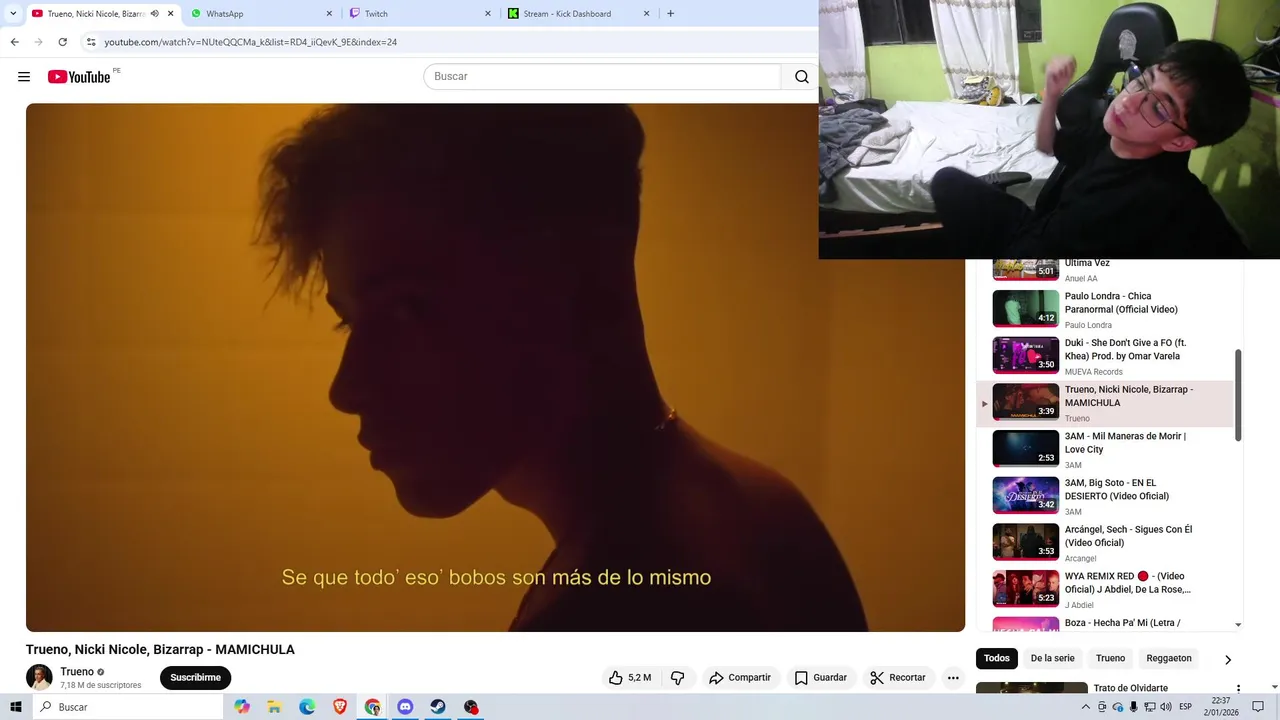Screen dimensions: 1280x720
Task: Open a new browser tab
Action: pos(670,14)
